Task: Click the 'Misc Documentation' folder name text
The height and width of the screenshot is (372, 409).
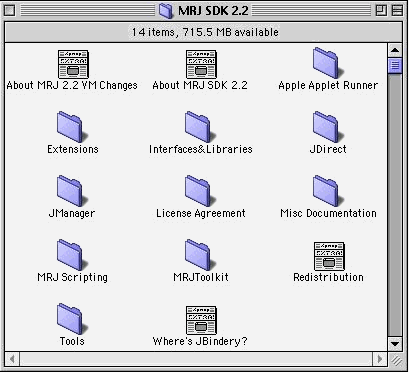Action: click(x=328, y=213)
